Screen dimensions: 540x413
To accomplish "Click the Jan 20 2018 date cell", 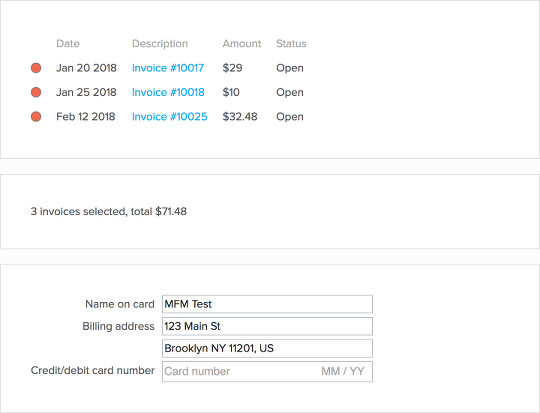I will (x=86, y=68).
